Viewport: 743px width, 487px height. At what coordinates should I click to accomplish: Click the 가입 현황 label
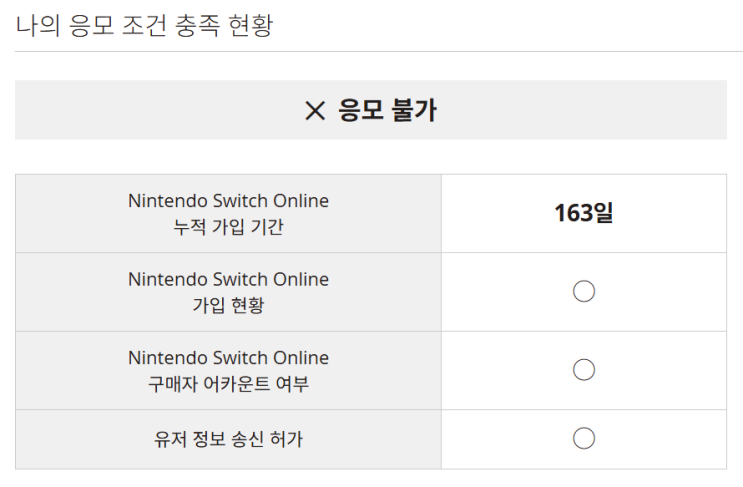pyautogui.click(x=228, y=305)
